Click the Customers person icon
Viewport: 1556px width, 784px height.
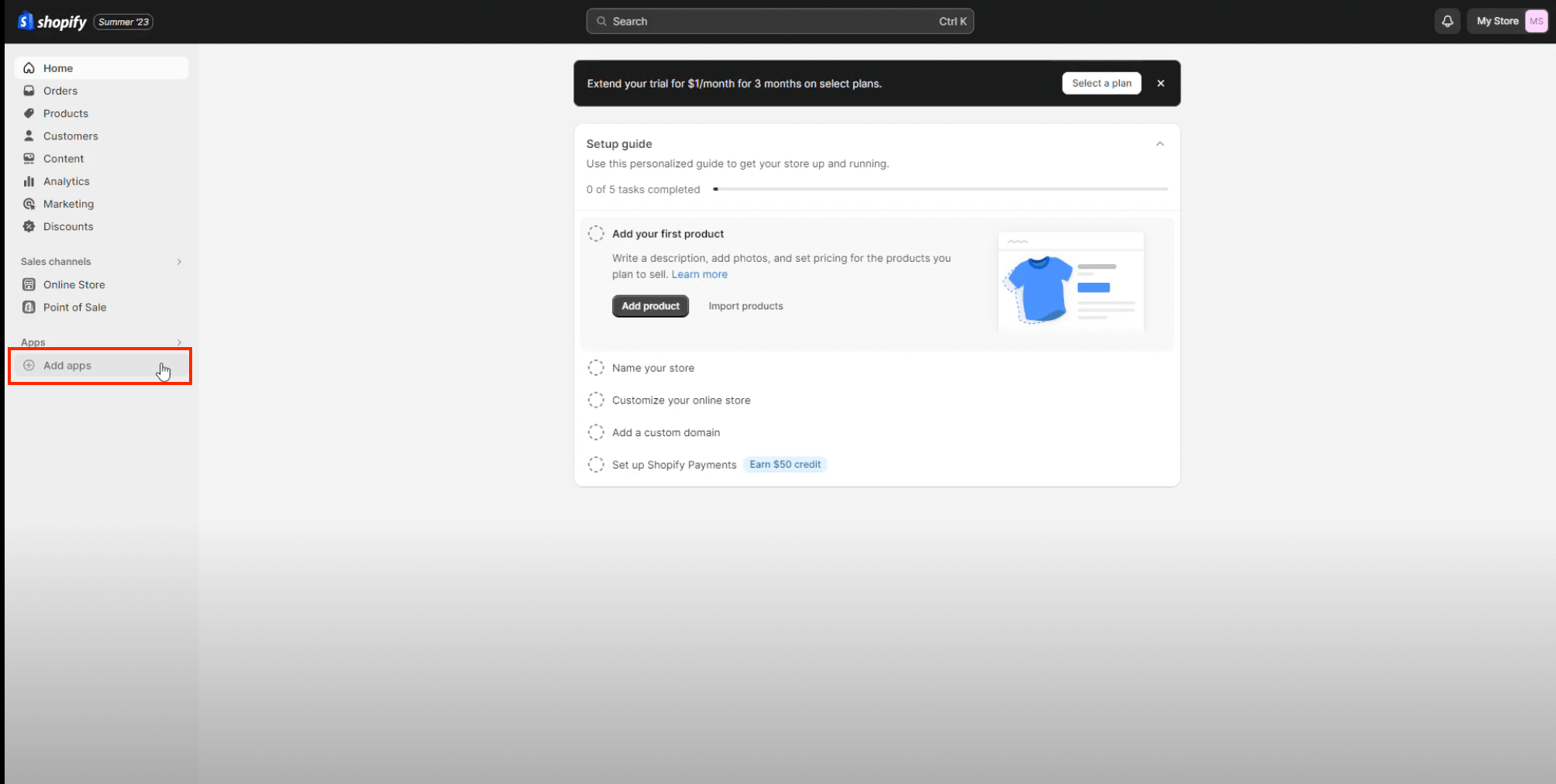pyautogui.click(x=29, y=136)
